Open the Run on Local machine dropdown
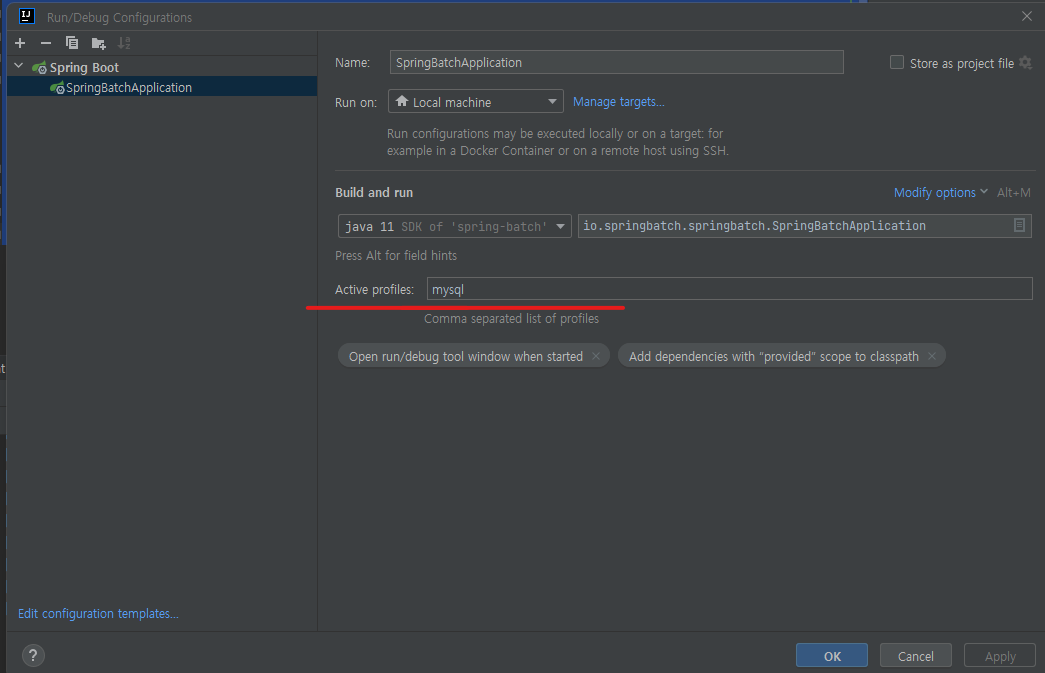 [476, 102]
